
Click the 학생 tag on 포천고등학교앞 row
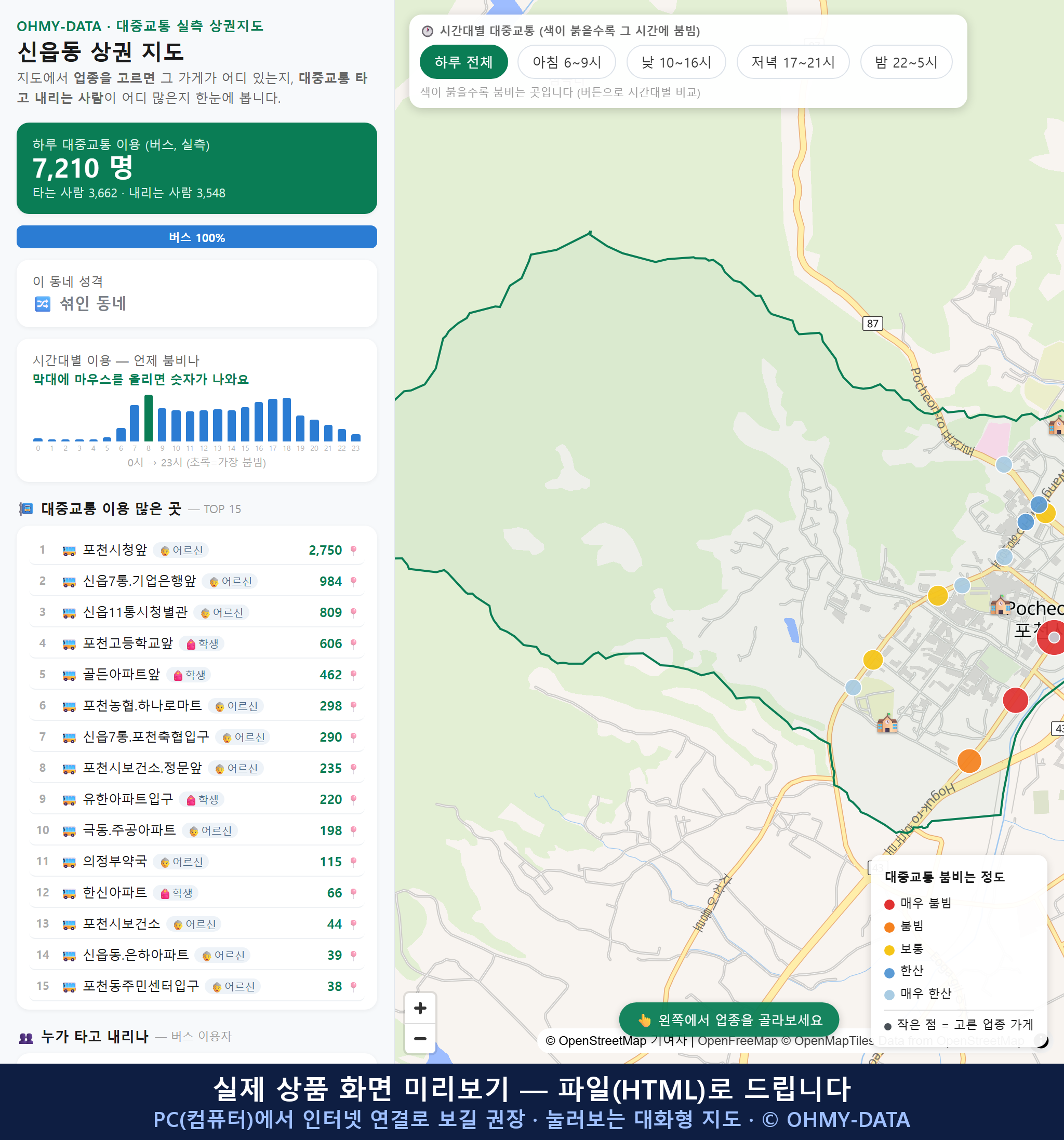[x=202, y=644]
